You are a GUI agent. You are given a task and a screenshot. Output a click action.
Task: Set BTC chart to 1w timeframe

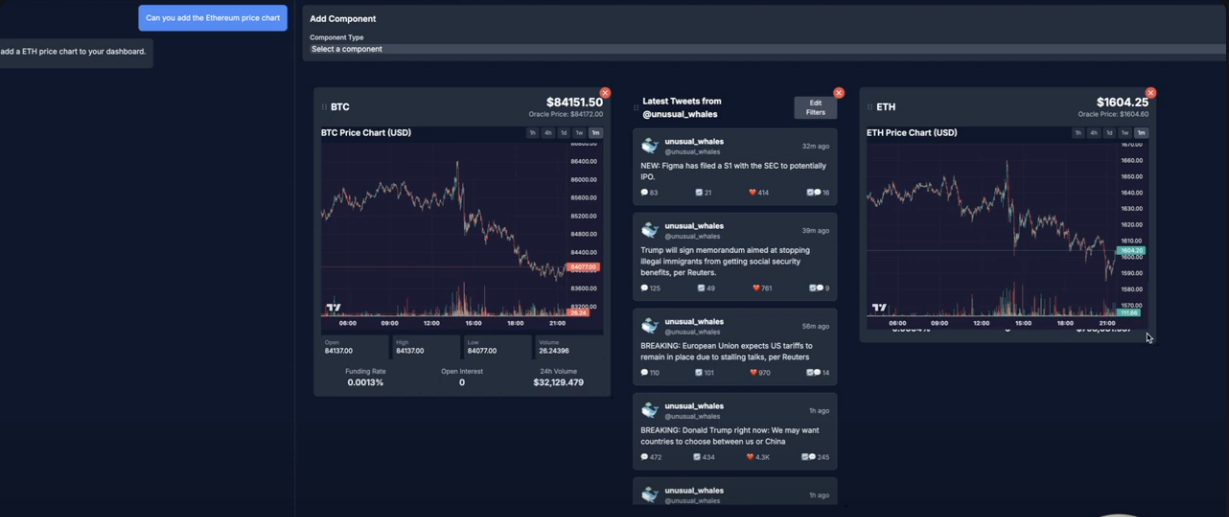[580, 133]
